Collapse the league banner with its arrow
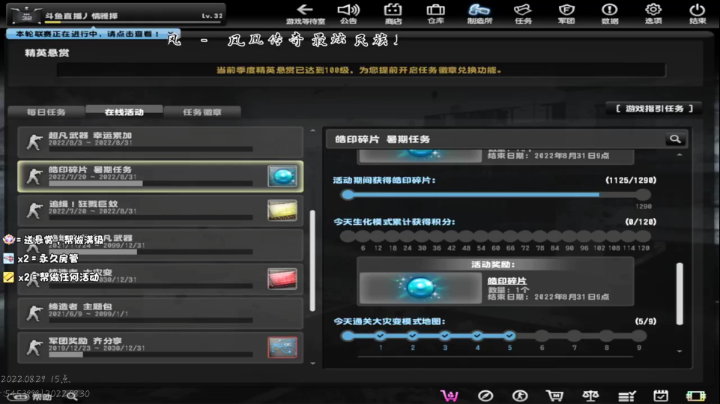 click(171, 34)
